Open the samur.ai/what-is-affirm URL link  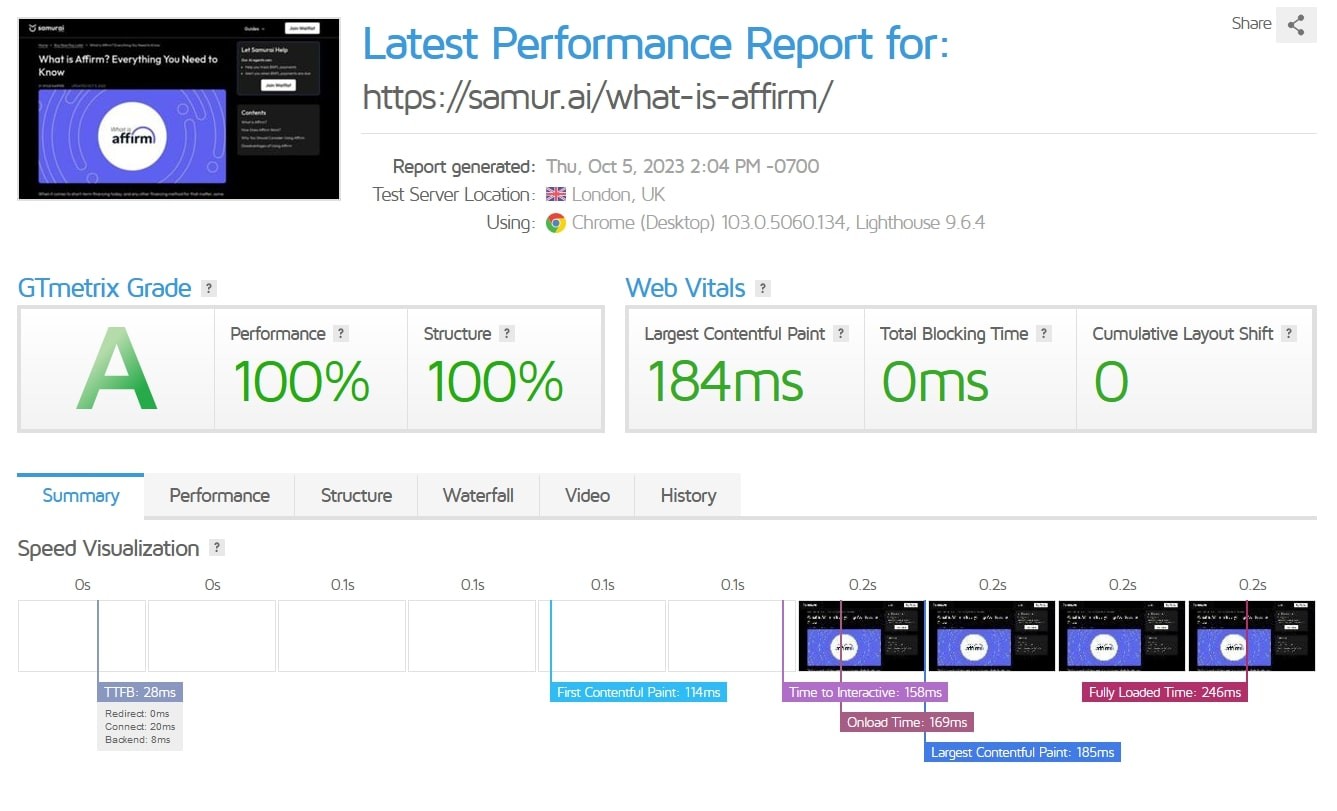click(597, 96)
